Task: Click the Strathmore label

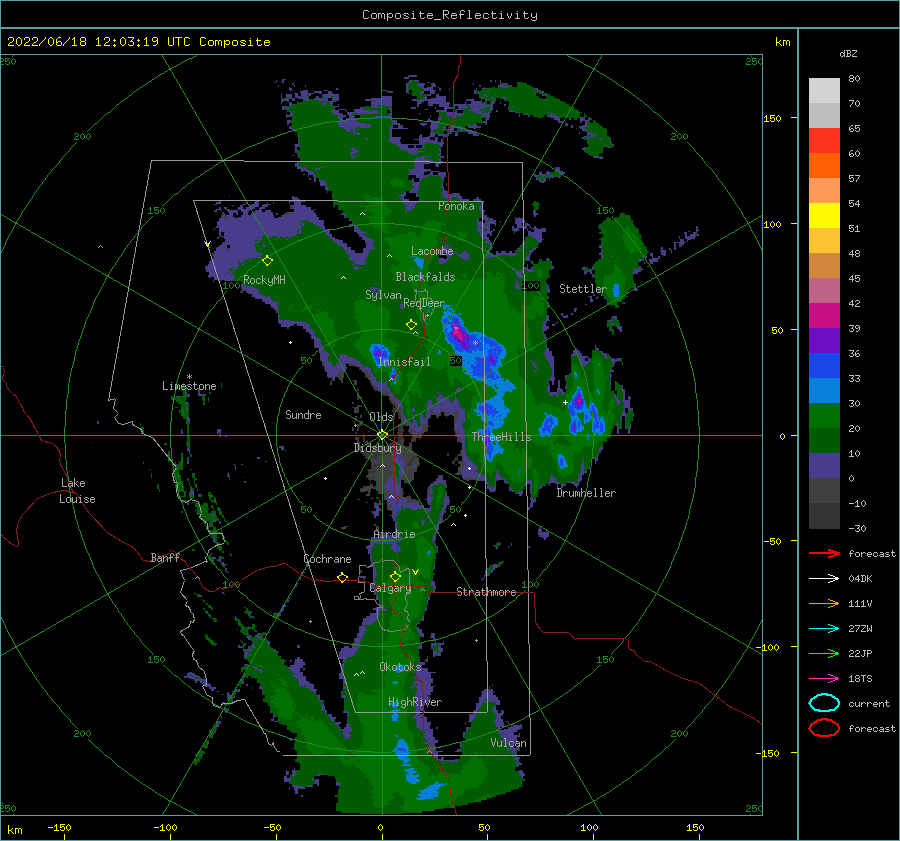Action: pyautogui.click(x=486, y=592)
